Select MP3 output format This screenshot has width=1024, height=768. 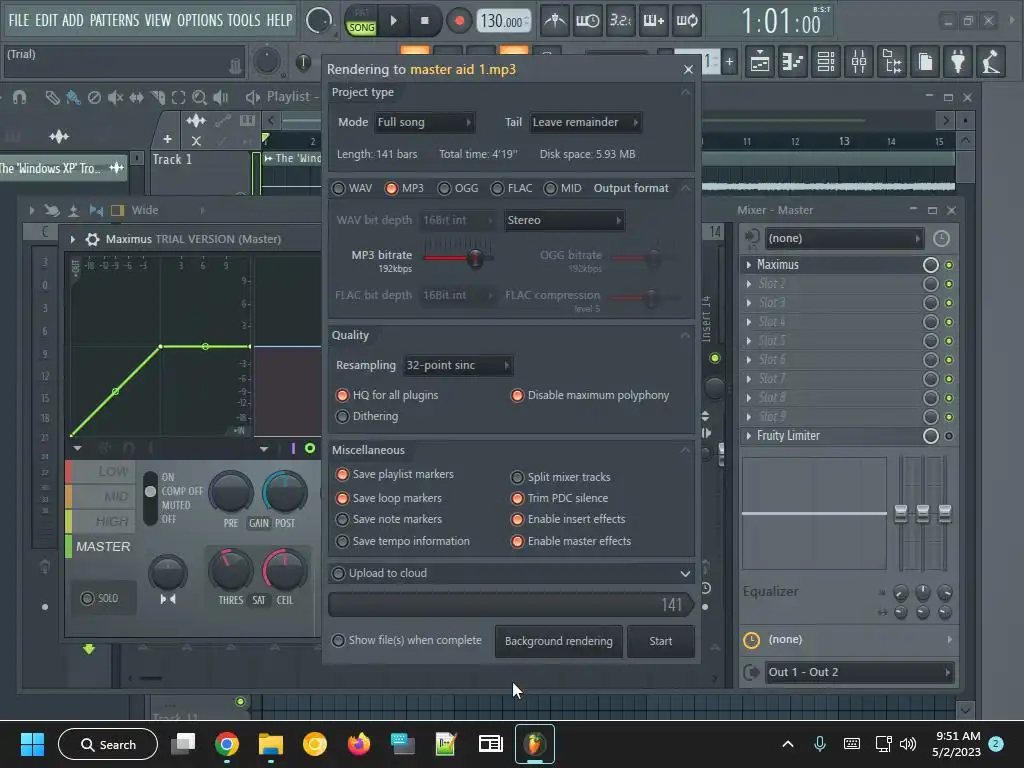click(404, 188)
